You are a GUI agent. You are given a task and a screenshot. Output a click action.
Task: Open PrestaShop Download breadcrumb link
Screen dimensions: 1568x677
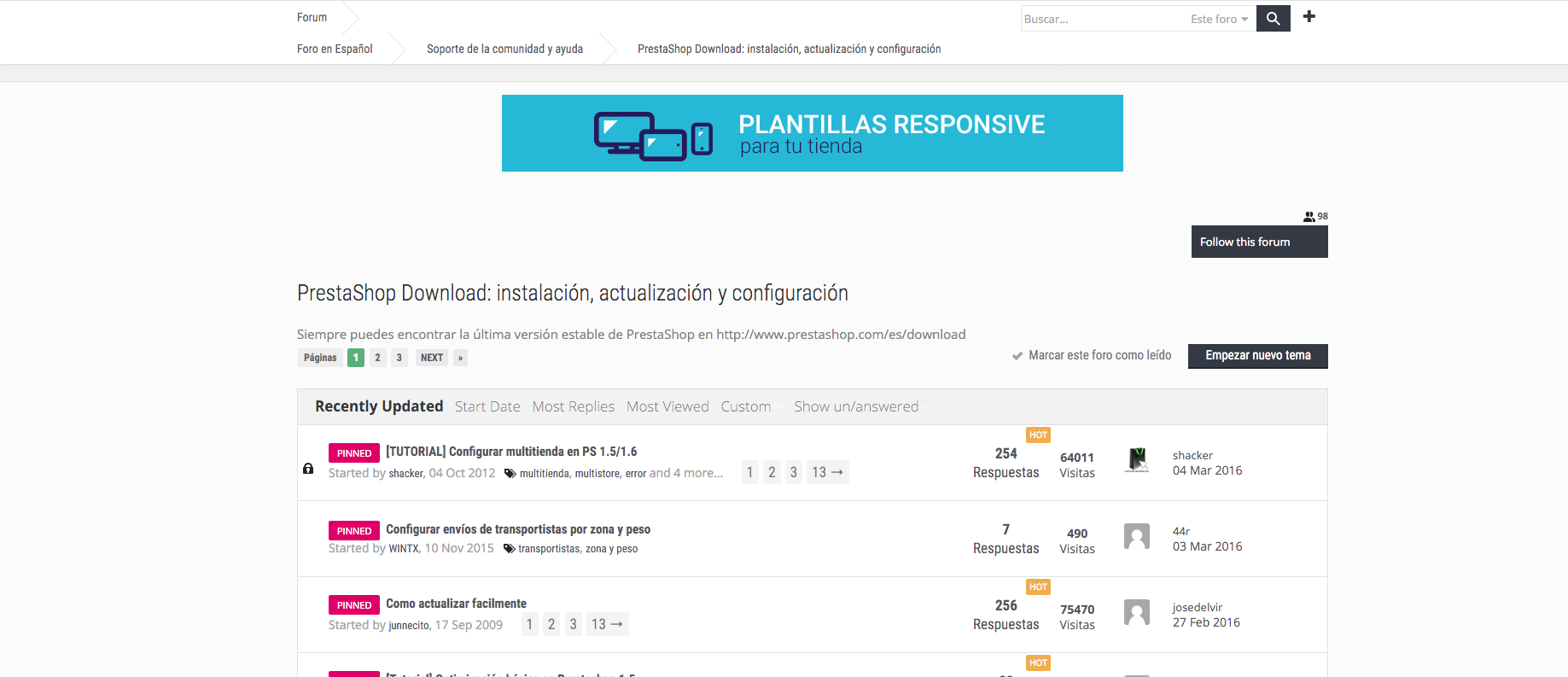789,49
